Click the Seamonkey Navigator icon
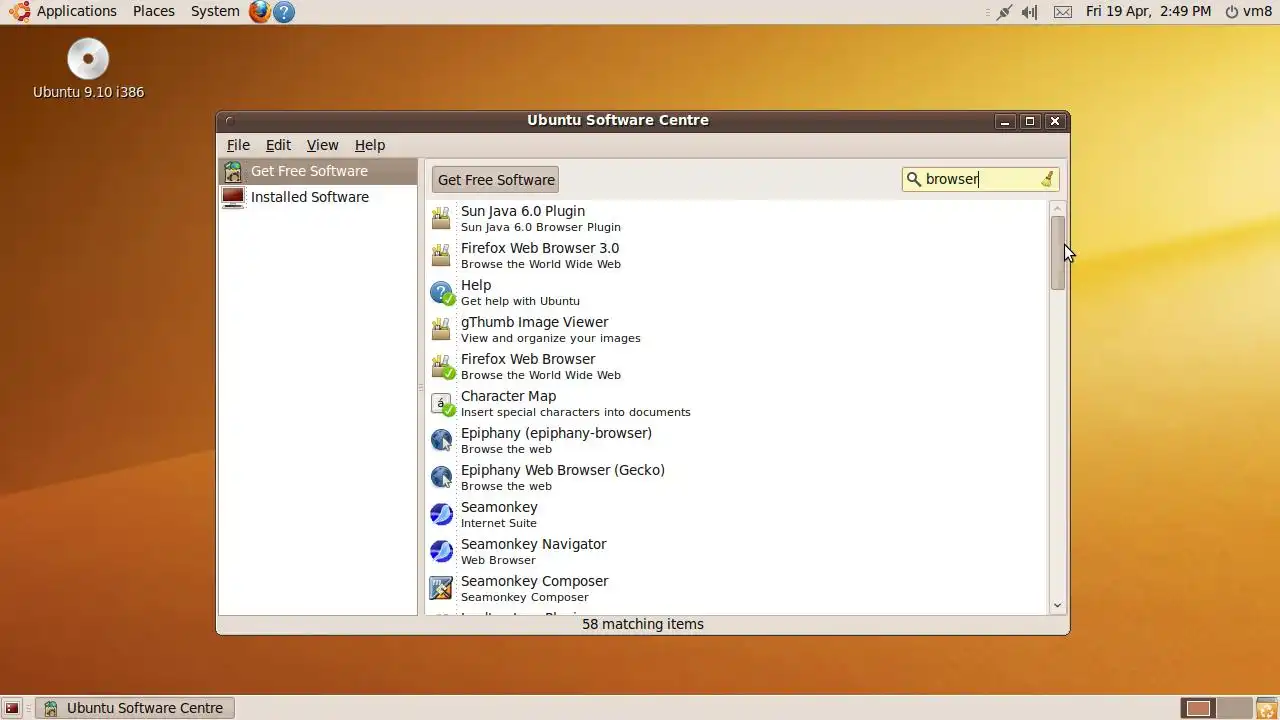 pos(441,552)
